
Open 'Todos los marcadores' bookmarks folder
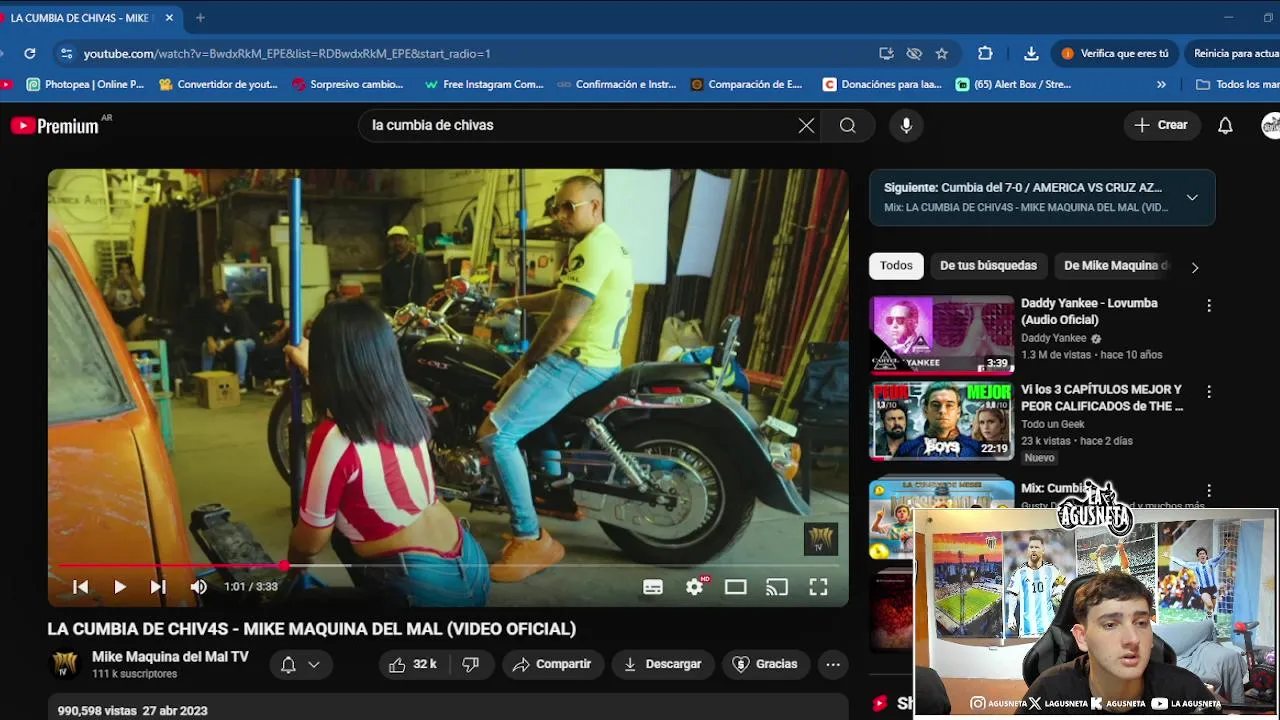point(1237,84)
